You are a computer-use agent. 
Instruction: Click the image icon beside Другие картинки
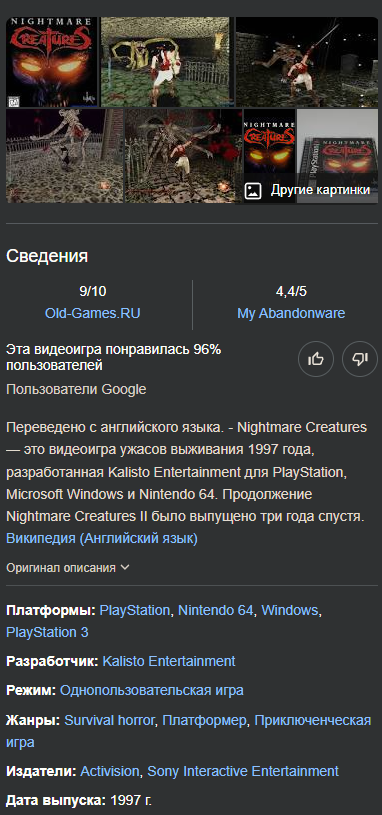[x=253, y=190]
